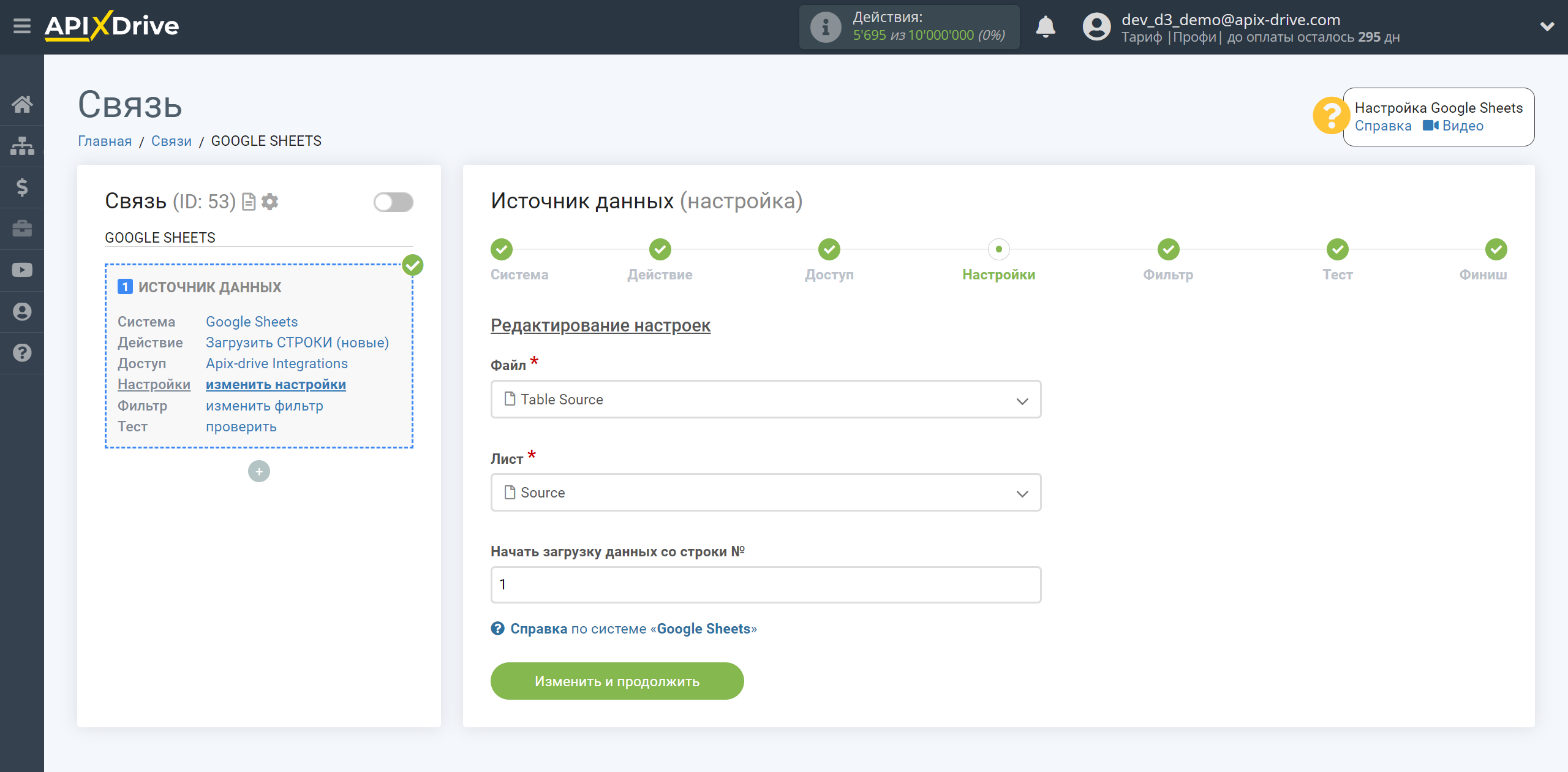Image resolution: width=1568 pixels, height=772 pixels.
Task: Click the ApiX-Drive logo
Action: tap(111, 26)
